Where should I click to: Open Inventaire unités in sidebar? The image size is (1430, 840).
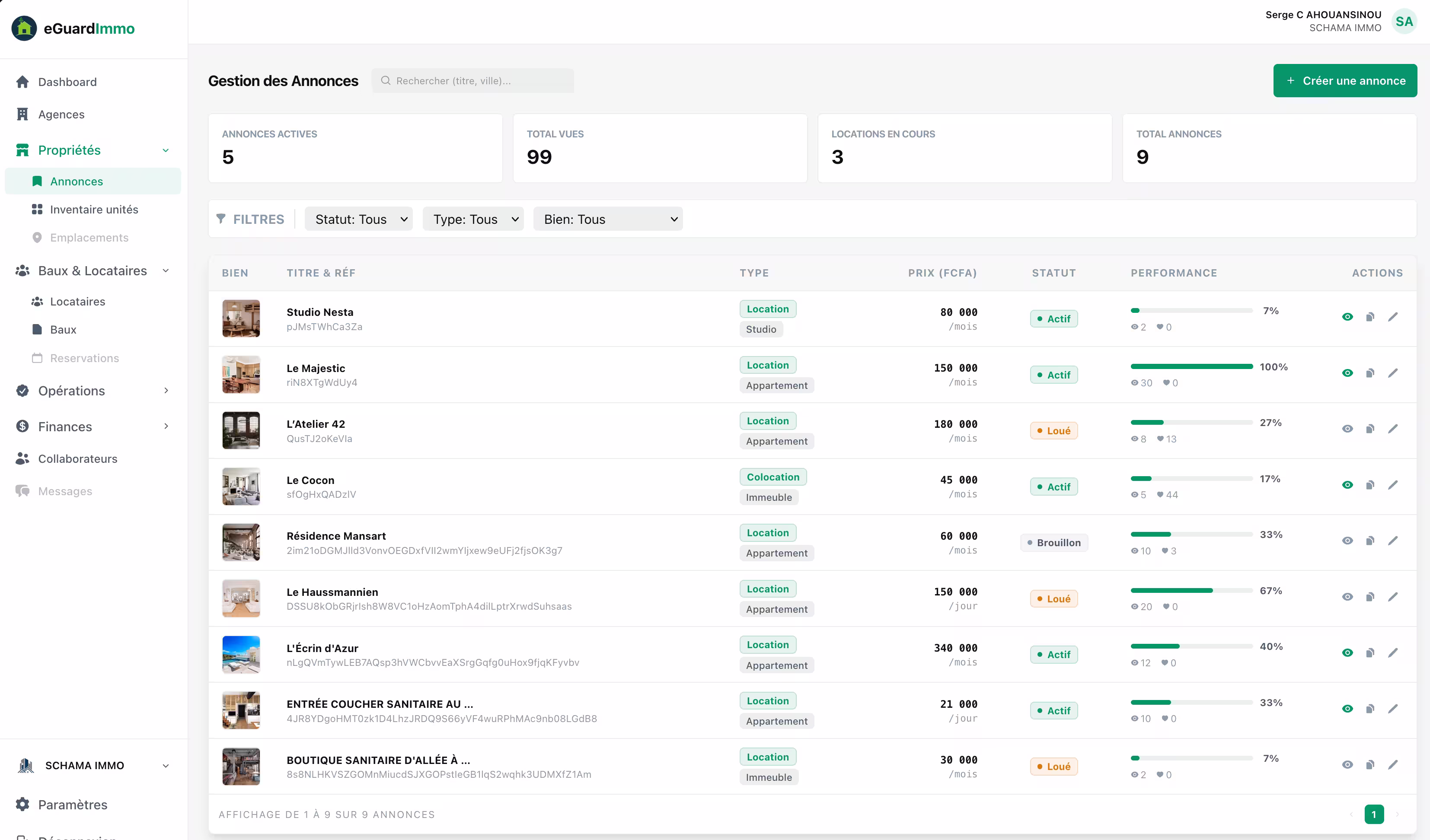(x=94, y=209)
